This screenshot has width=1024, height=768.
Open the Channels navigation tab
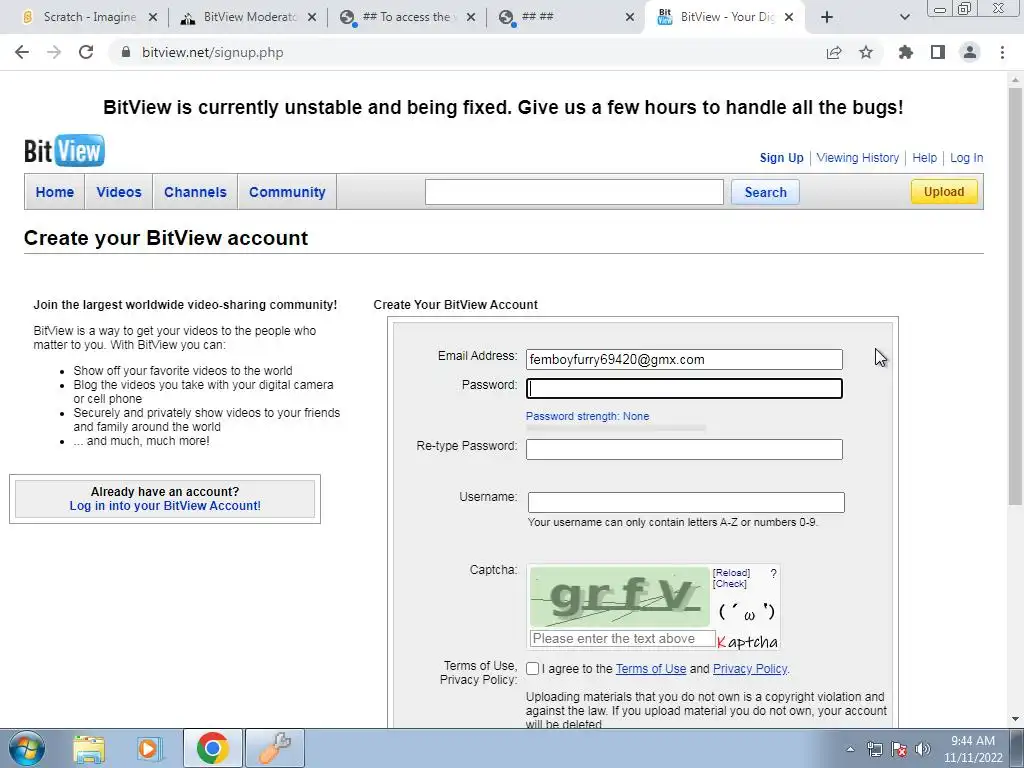coord(195,192)
